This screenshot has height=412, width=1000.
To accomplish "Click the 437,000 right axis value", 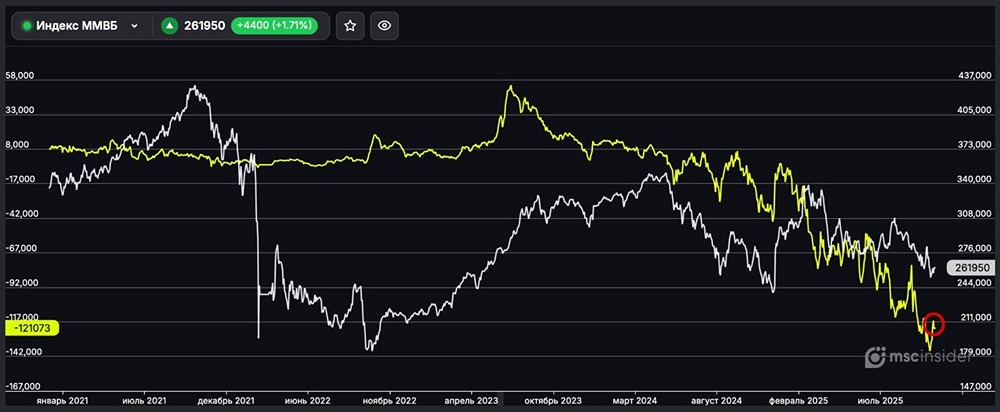I will 976,76.
